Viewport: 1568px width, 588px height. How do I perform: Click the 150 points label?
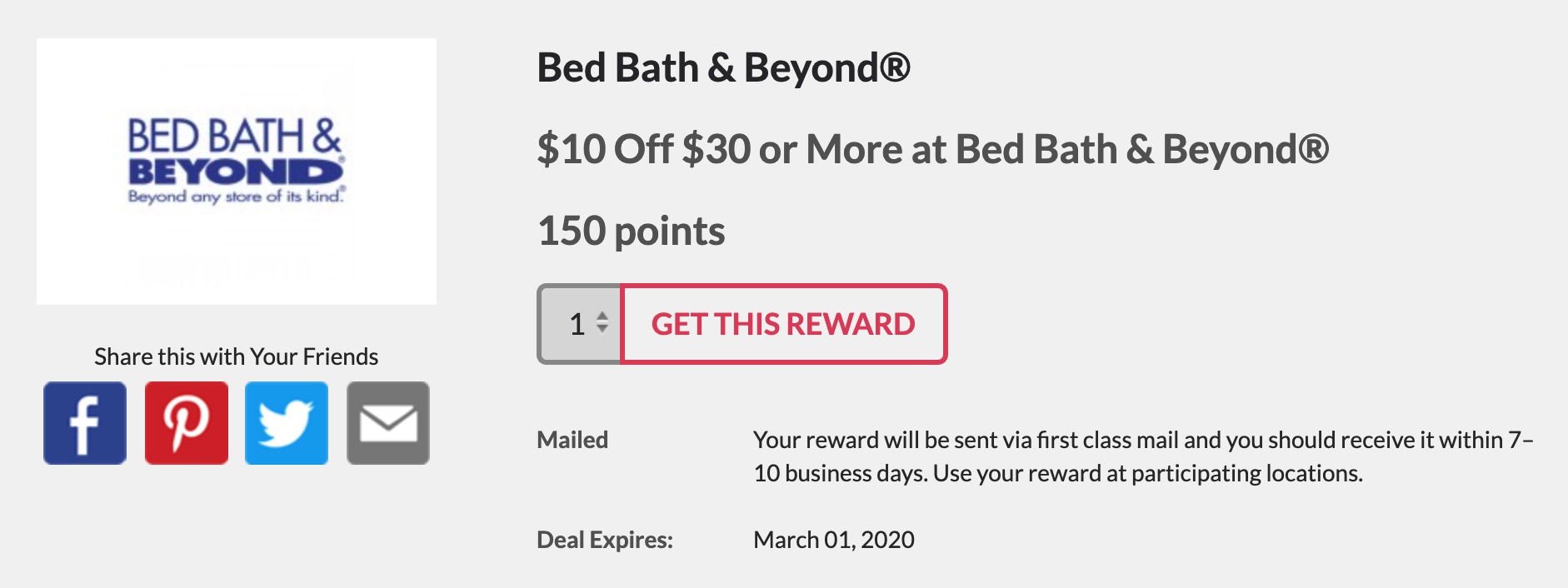click(x=631, y=232)
